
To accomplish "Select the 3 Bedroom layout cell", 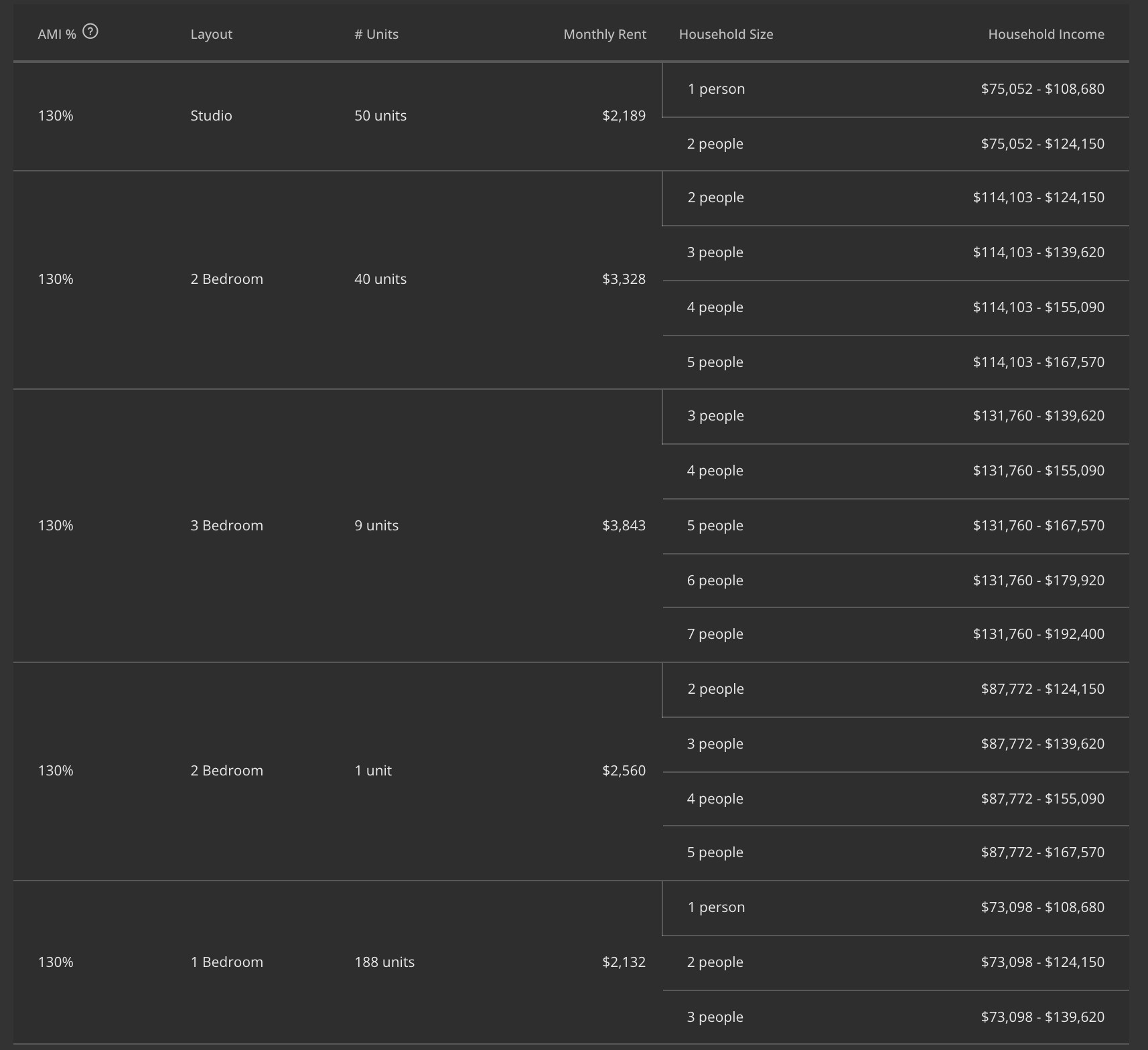I will (226, 526).
